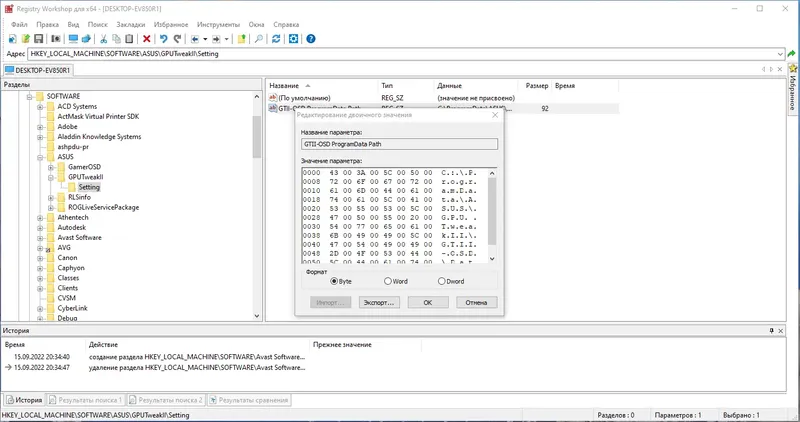Click the Тип column header
This screenshot has height=422, width=800.
pos(405,86)
